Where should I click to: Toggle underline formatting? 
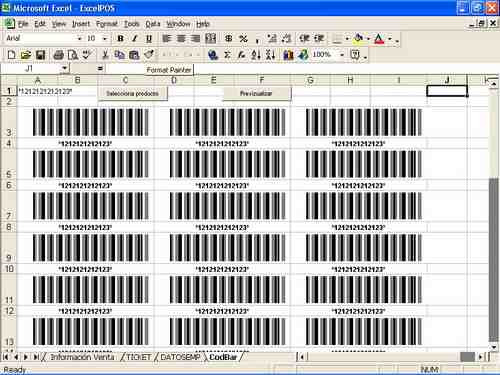(x=149, y=39)
